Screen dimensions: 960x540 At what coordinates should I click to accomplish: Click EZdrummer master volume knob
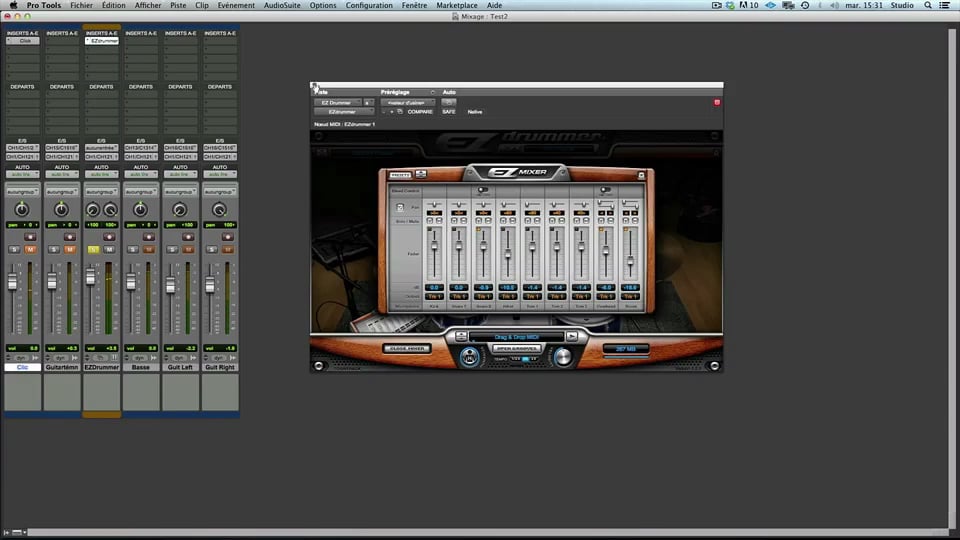coord(563,356)
